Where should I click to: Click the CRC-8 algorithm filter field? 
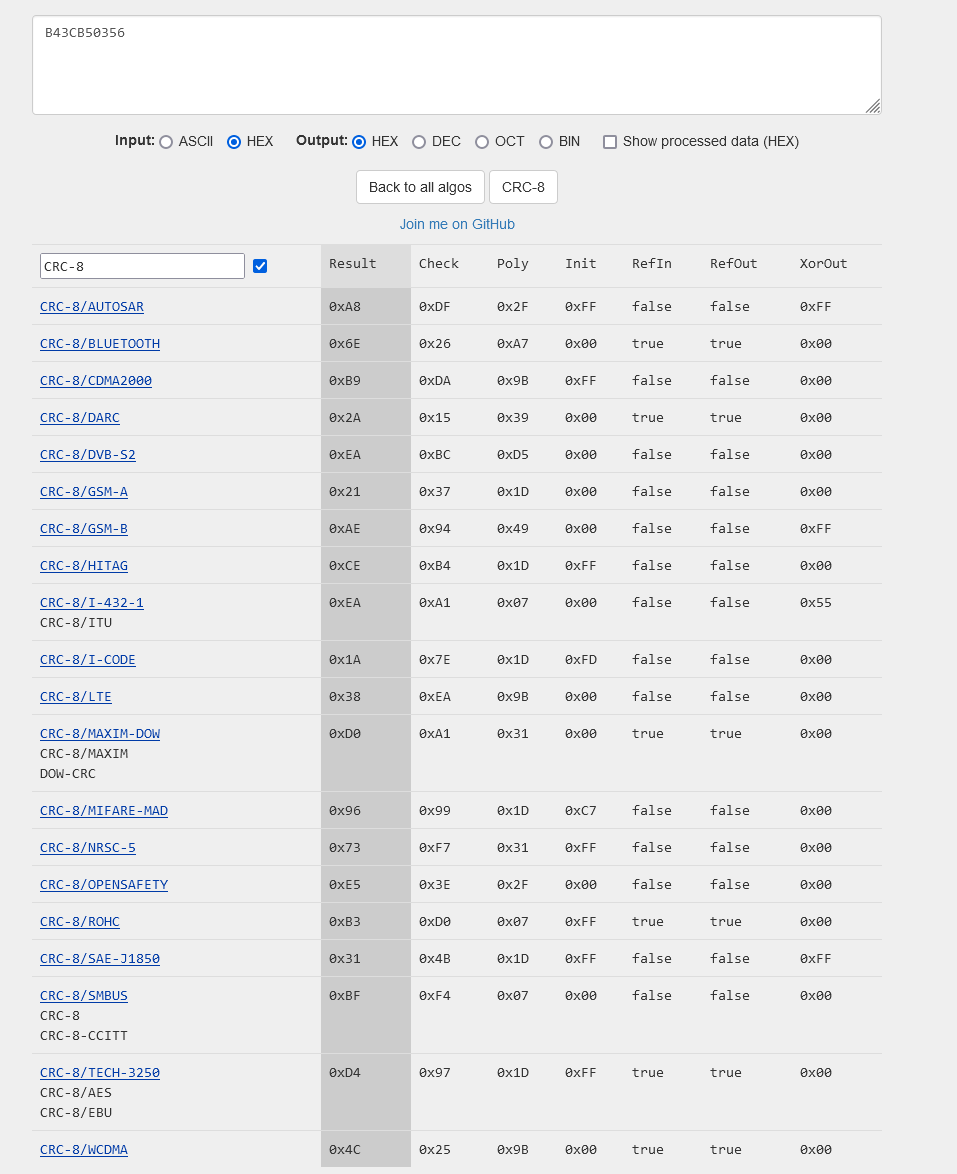(142, 266)
